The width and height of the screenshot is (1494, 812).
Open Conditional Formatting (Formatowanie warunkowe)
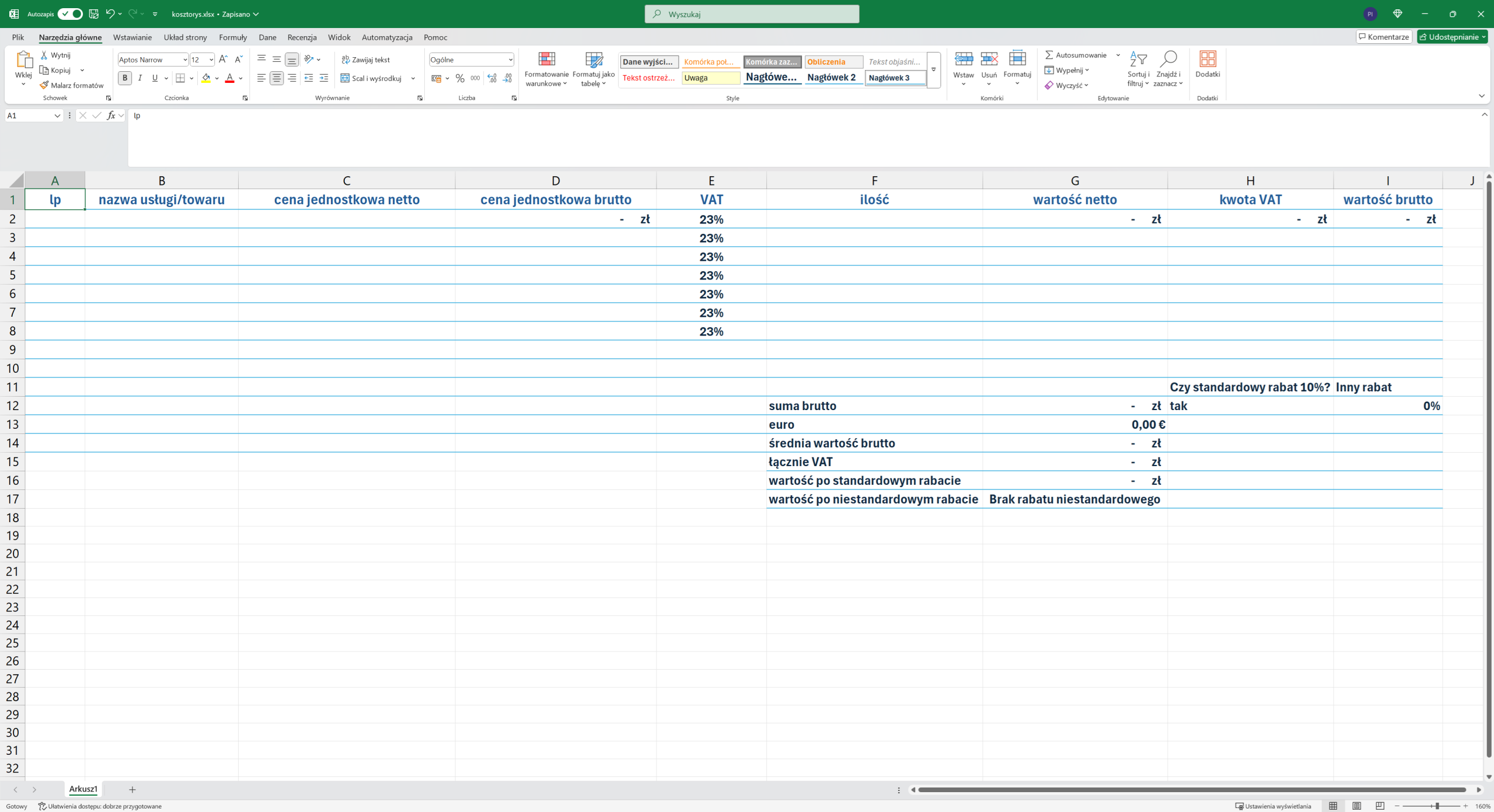tap(546, 69)
